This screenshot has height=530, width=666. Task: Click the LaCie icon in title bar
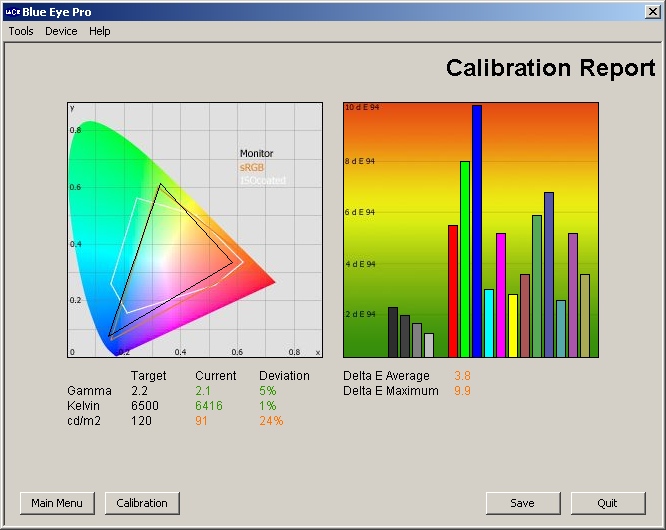(x=12, y=11)
